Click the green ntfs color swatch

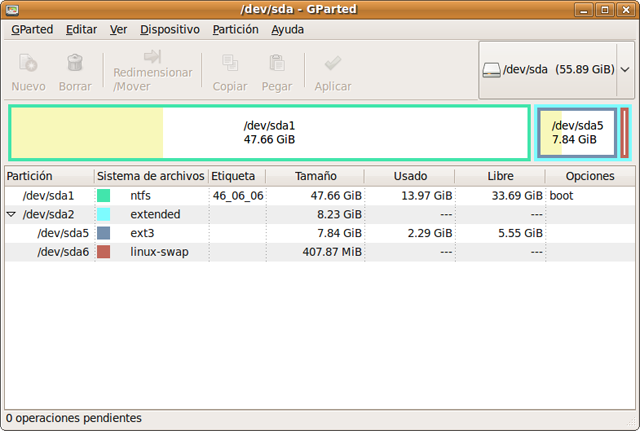click(x=104, y=196)
